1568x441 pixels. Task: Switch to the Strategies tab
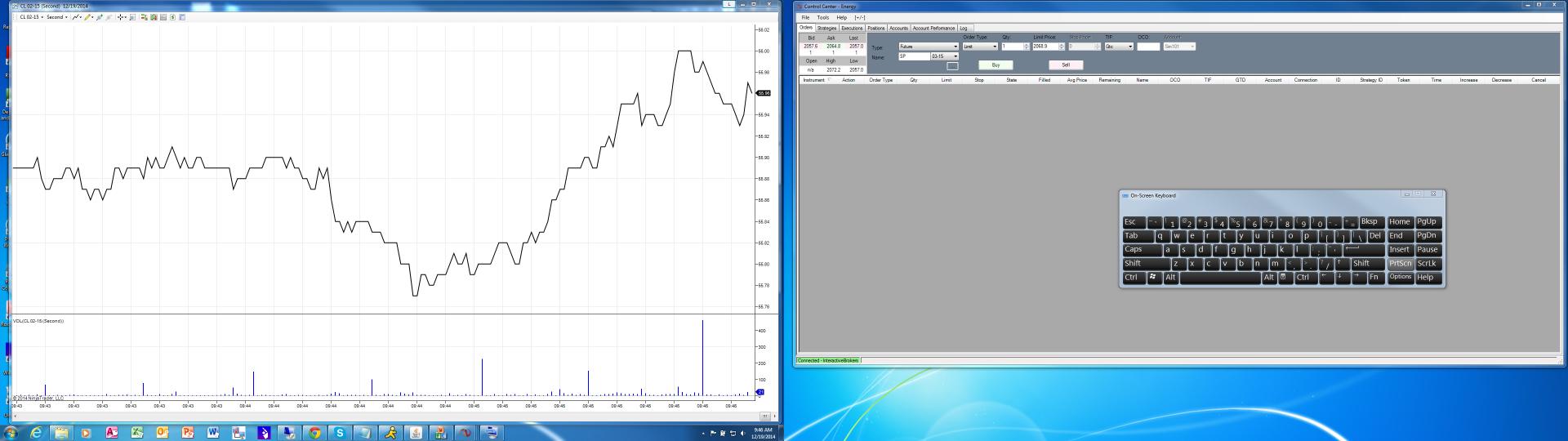(x=826, y=28)
